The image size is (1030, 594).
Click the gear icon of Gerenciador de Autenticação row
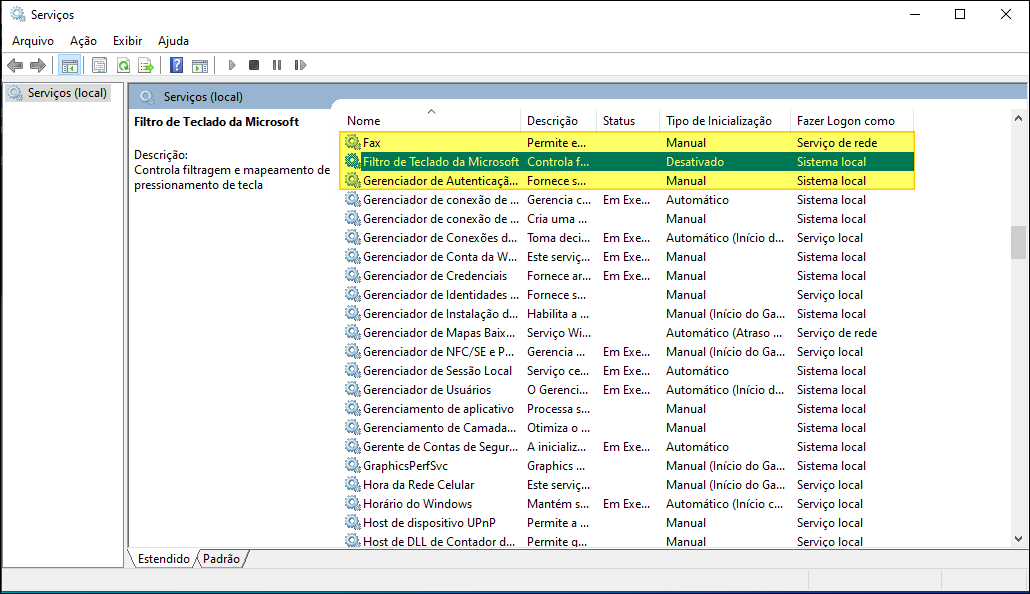click(353, 180)
